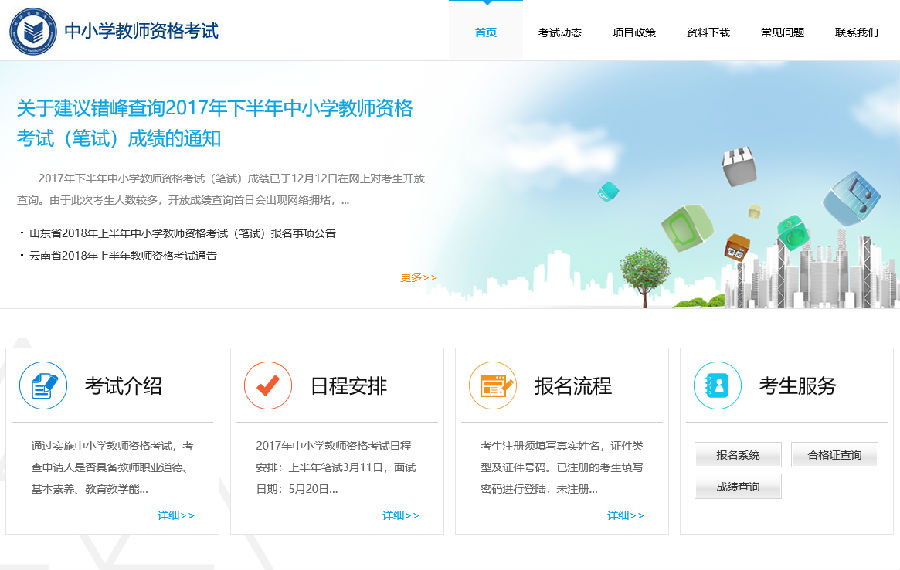Click 详细>> in the 报名流程 card
The width and height of the screenshot is (900, 570).
pos(626,515)
